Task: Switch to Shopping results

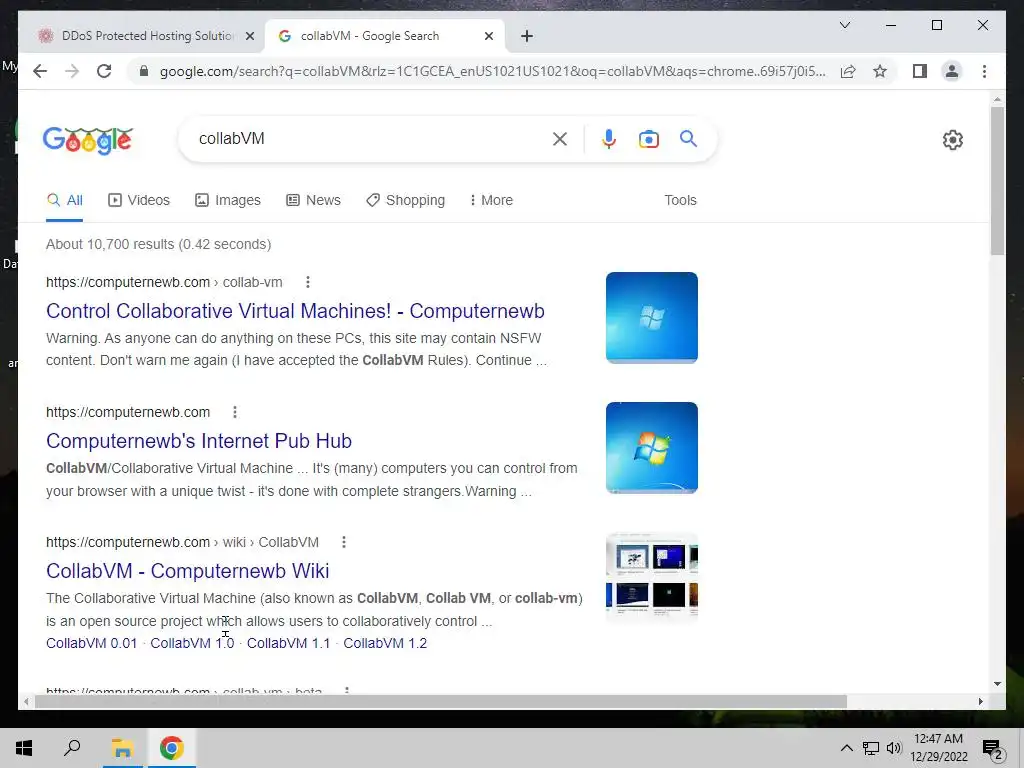Action: click(406, 200)
